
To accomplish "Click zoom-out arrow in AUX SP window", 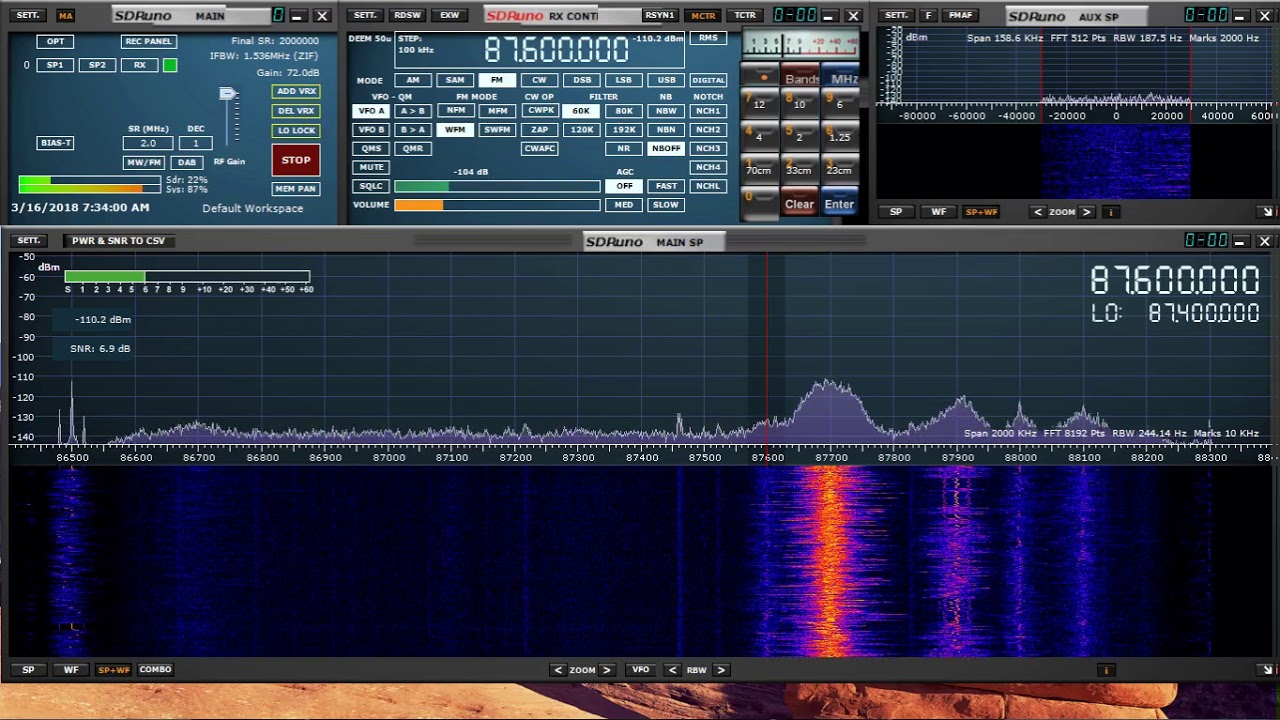I will pyautogui.click(x=1038, y=212).
